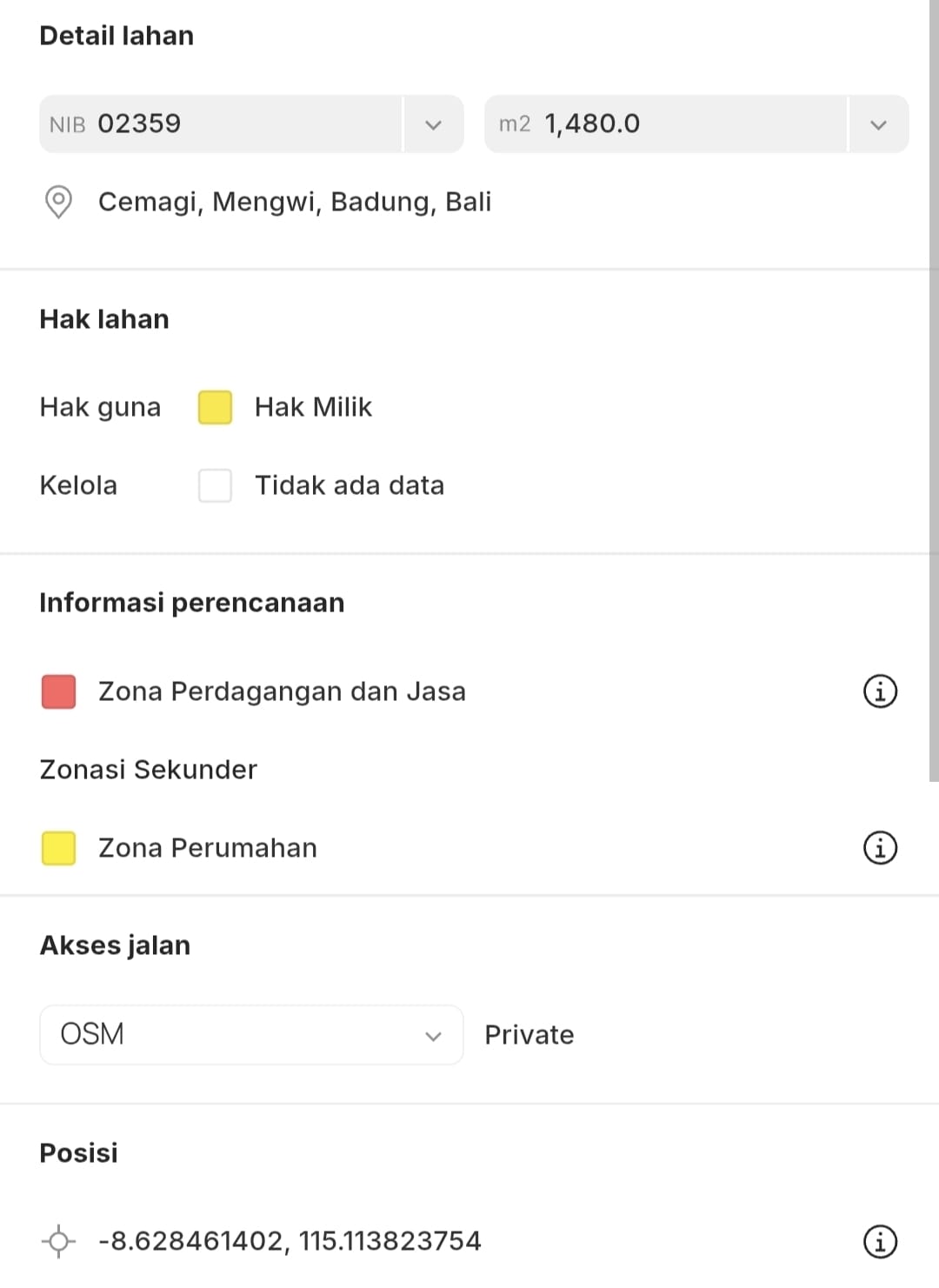Screen dimensions: 939x1288
Task: Click the NIB 02359 field
Action: (x=222, y=124)
